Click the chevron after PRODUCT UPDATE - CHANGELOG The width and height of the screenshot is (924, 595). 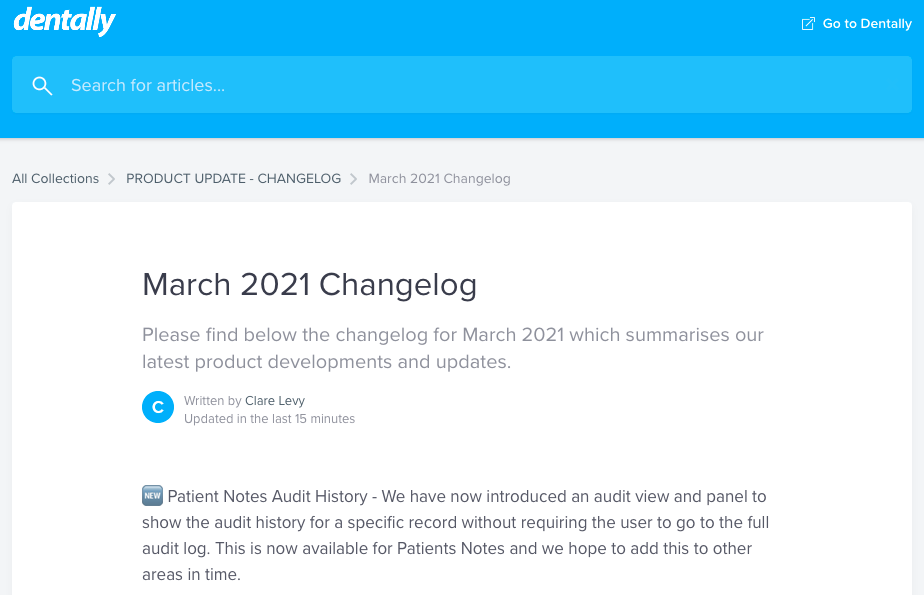(354, 179)
